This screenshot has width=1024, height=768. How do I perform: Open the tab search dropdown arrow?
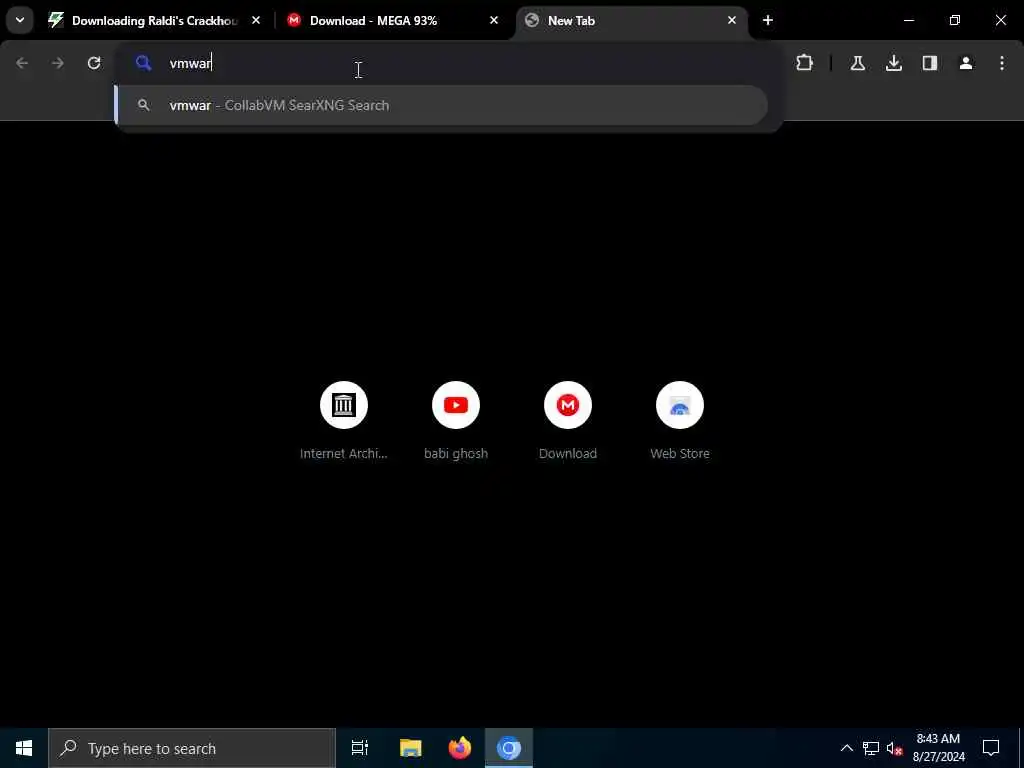[x=20, y=20]
